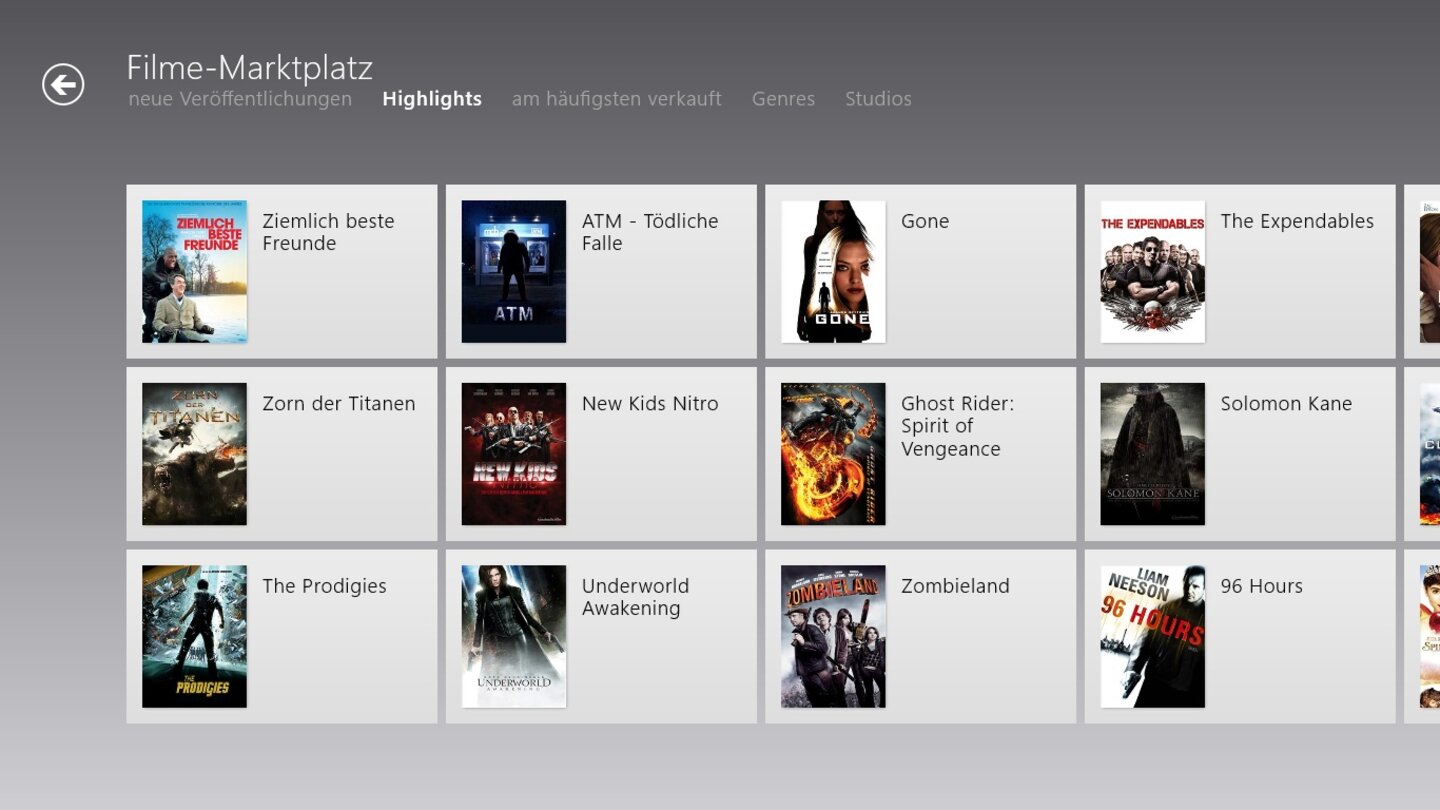
Task: Click the title text The Prodigies
Action: click(324, 587)
